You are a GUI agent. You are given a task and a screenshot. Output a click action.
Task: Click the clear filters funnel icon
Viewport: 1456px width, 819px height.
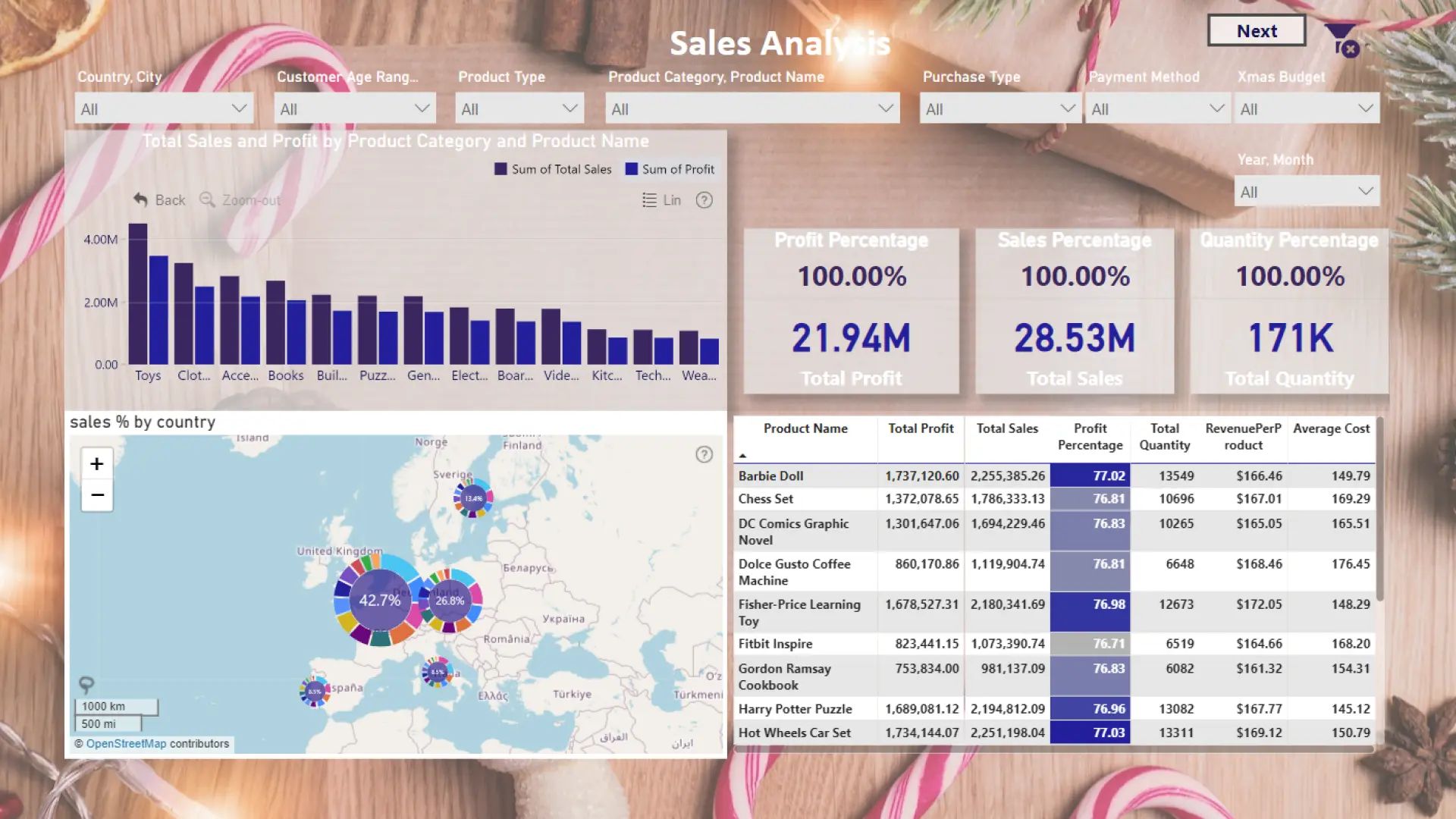click(x=1342, y=39)
